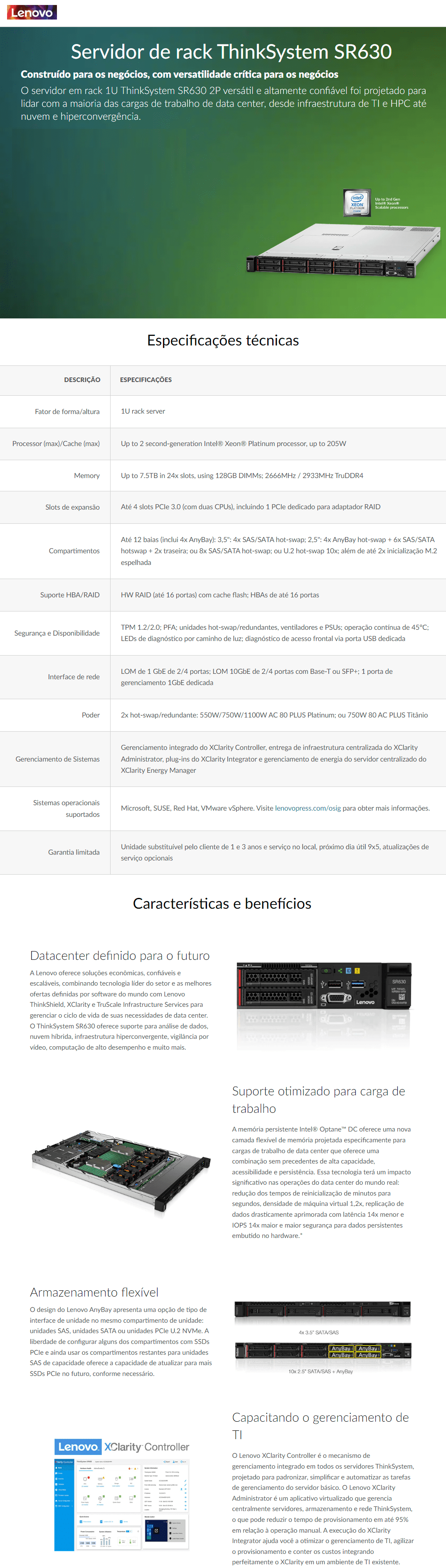This screenshot has height=1568, width=446.
Task: Click the 'Fator de forma/altura' row label
Action: [x=67, y=412]
